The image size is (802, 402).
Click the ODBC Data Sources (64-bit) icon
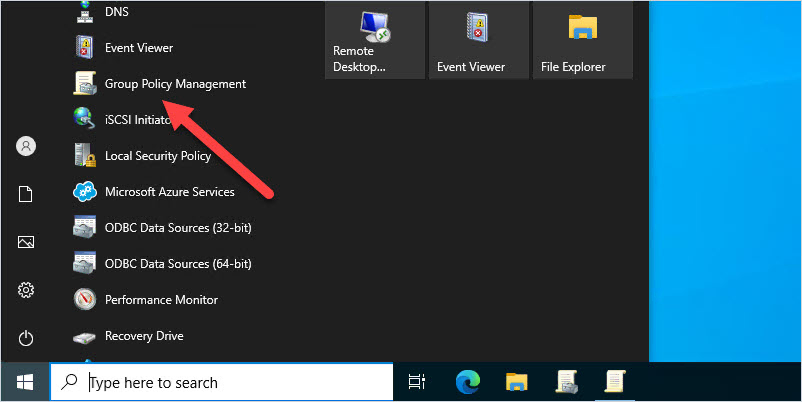84,263
